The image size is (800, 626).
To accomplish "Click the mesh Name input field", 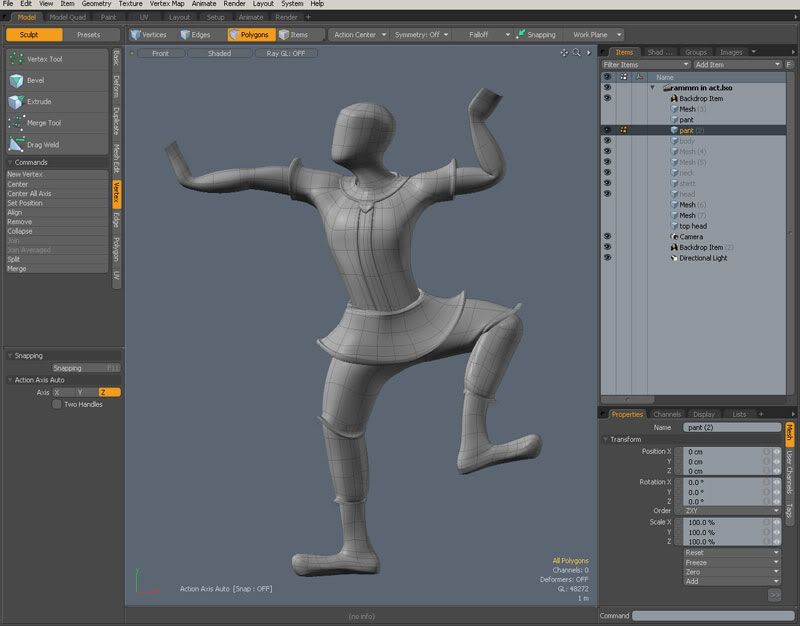I will click(732, 428).
